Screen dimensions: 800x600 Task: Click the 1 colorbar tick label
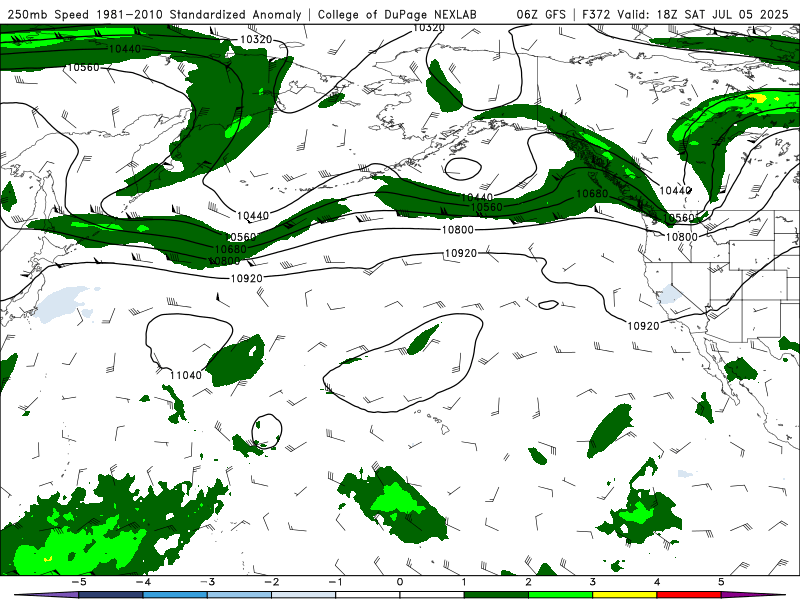(464, 582)
